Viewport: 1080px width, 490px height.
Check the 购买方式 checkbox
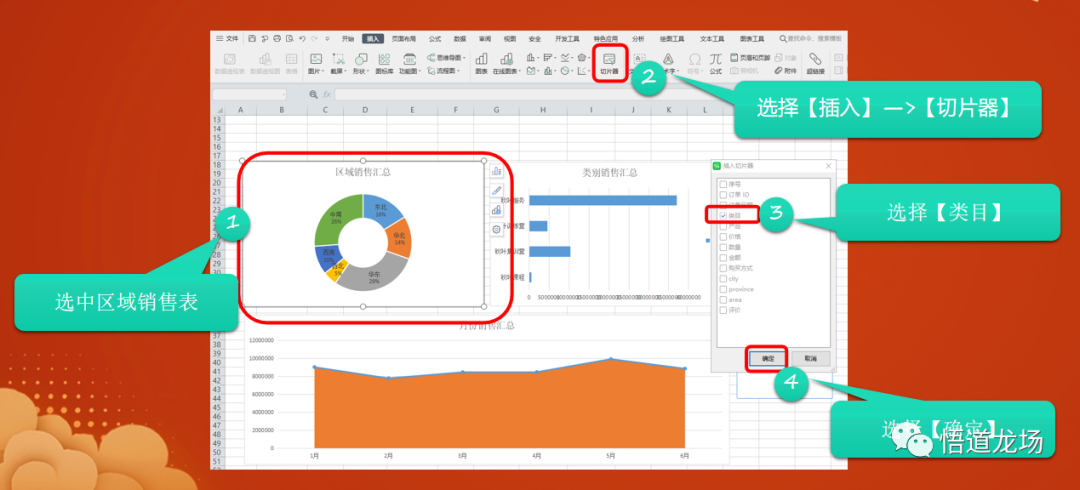click(x=723, y=268)
